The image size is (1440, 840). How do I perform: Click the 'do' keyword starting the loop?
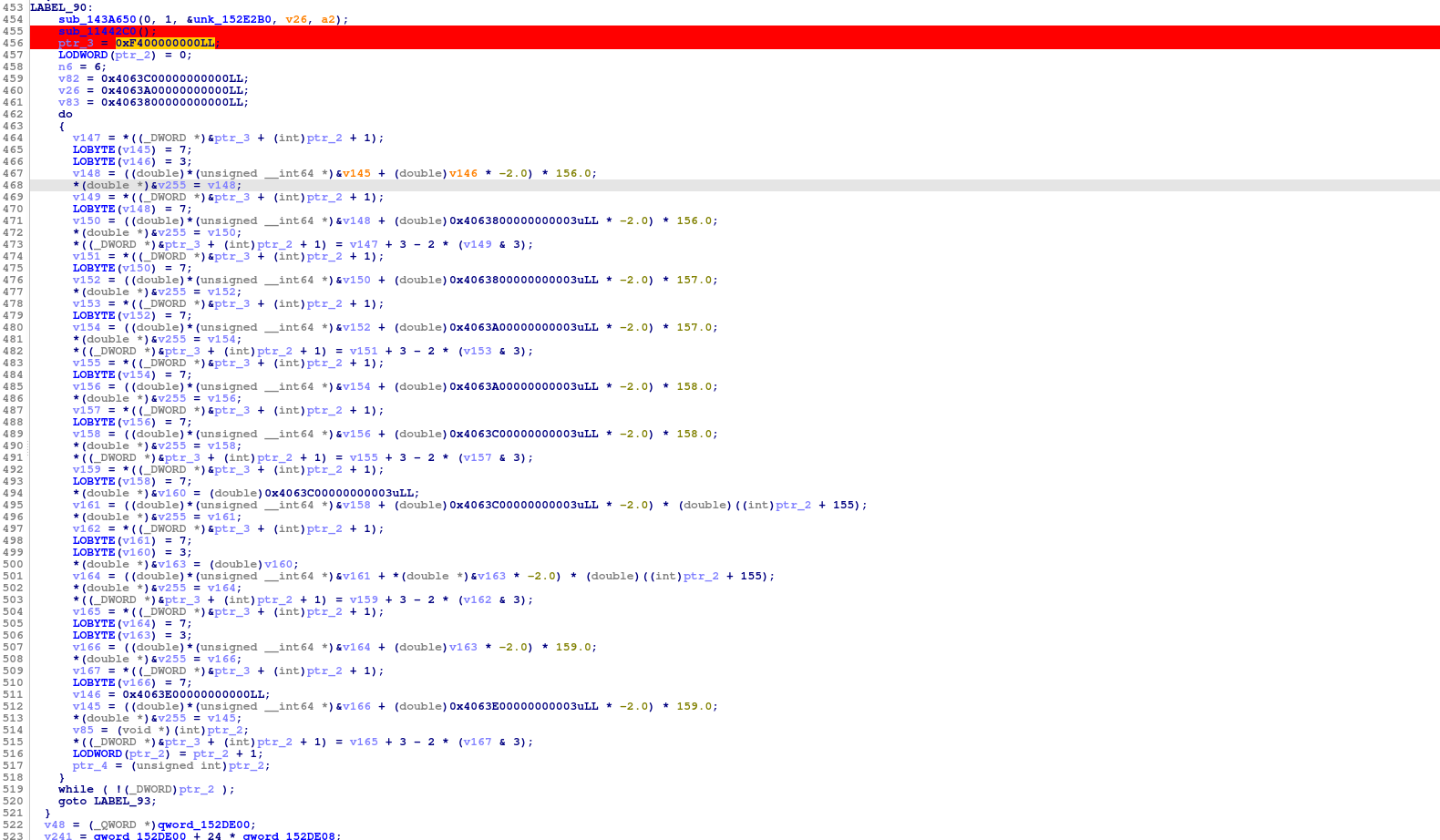66,114
